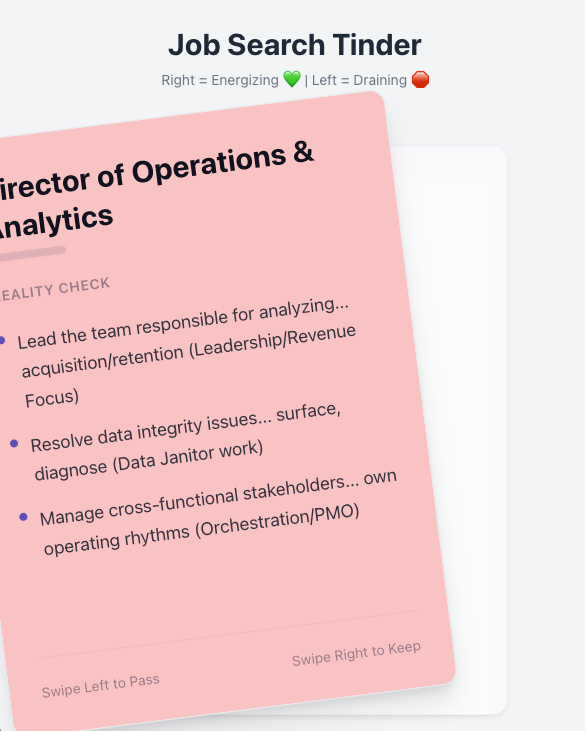Click Swipe Left to Pass label
This screenshot has width=585, height=731.
(101, 686)
